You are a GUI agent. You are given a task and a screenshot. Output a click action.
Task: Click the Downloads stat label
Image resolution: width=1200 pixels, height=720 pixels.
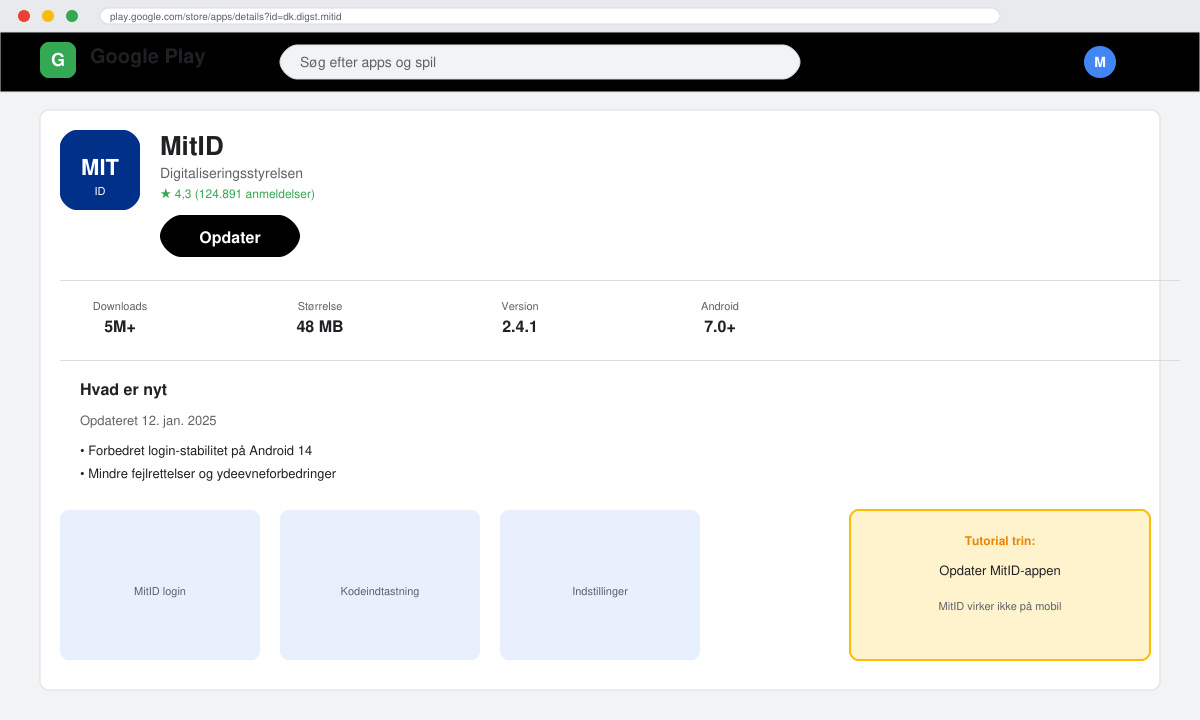120,306
